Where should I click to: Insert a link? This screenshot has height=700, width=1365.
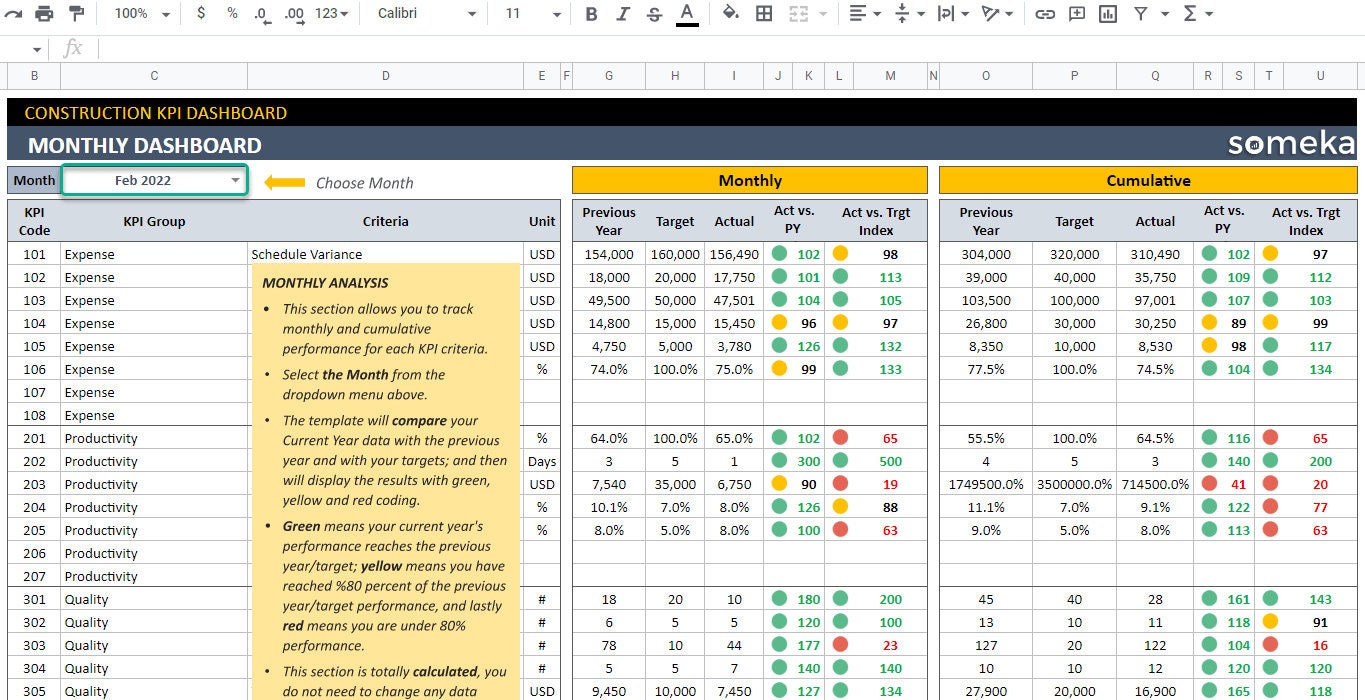(x=1045, y=14)
